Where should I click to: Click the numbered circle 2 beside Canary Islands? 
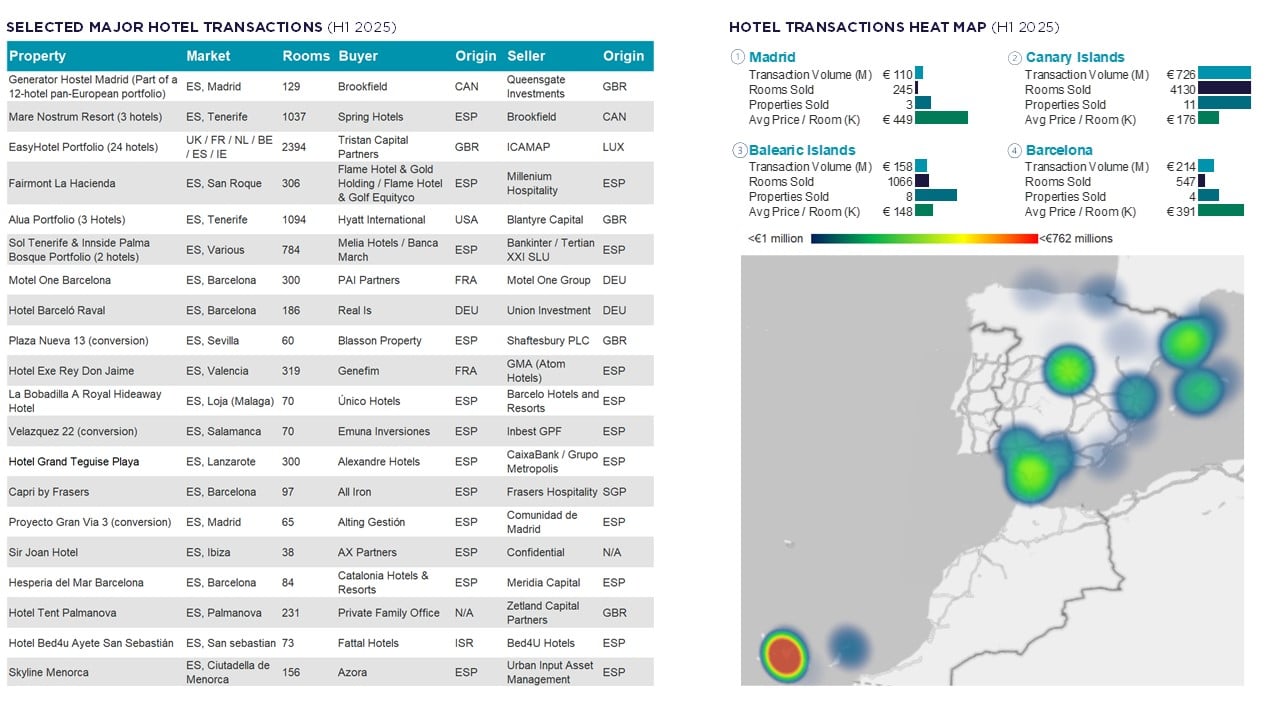(x=1015, y=58)
